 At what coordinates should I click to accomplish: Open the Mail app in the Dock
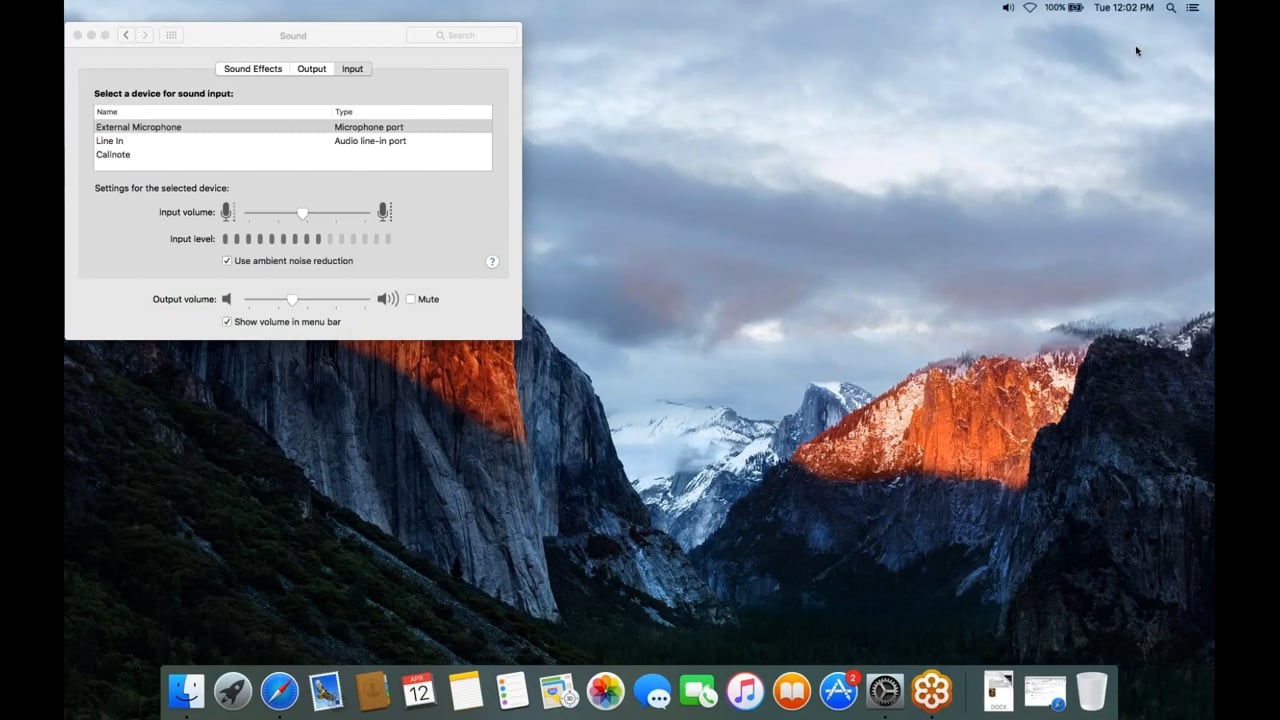click(326, 691)
